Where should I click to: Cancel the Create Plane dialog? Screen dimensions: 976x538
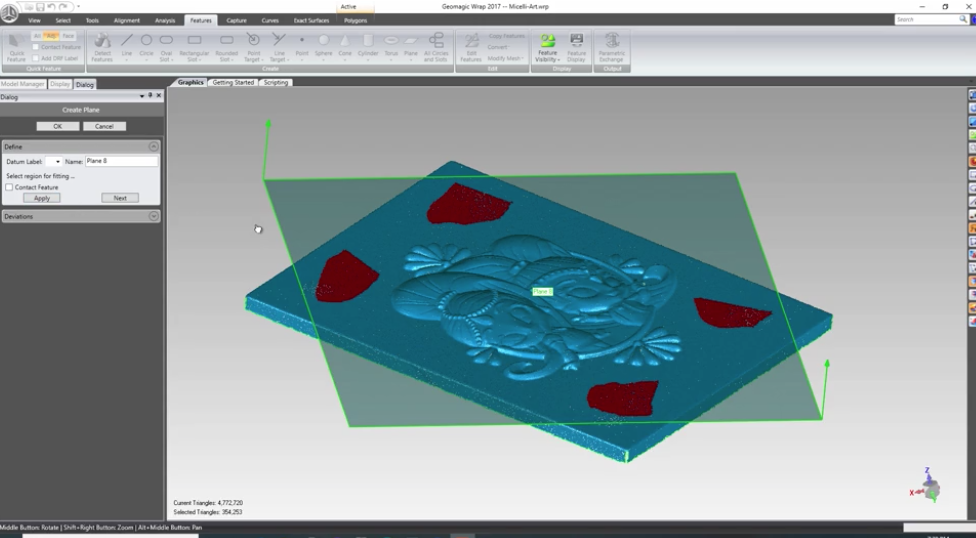coord(104,126)
